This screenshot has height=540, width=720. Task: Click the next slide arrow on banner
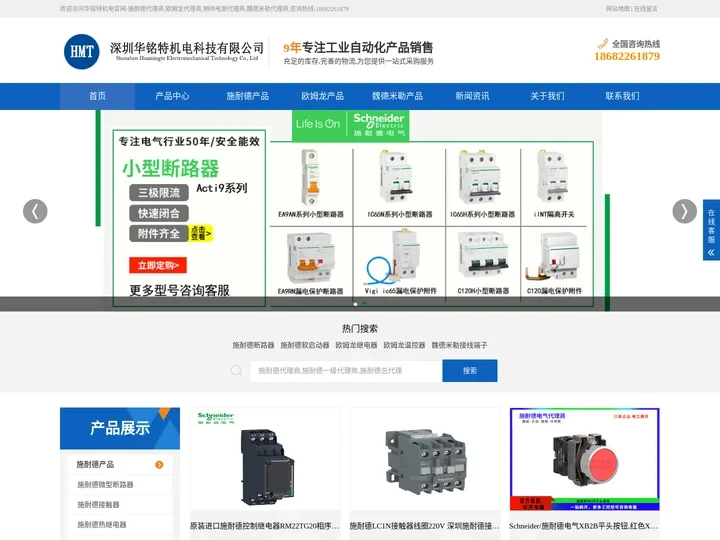point(685,211)
